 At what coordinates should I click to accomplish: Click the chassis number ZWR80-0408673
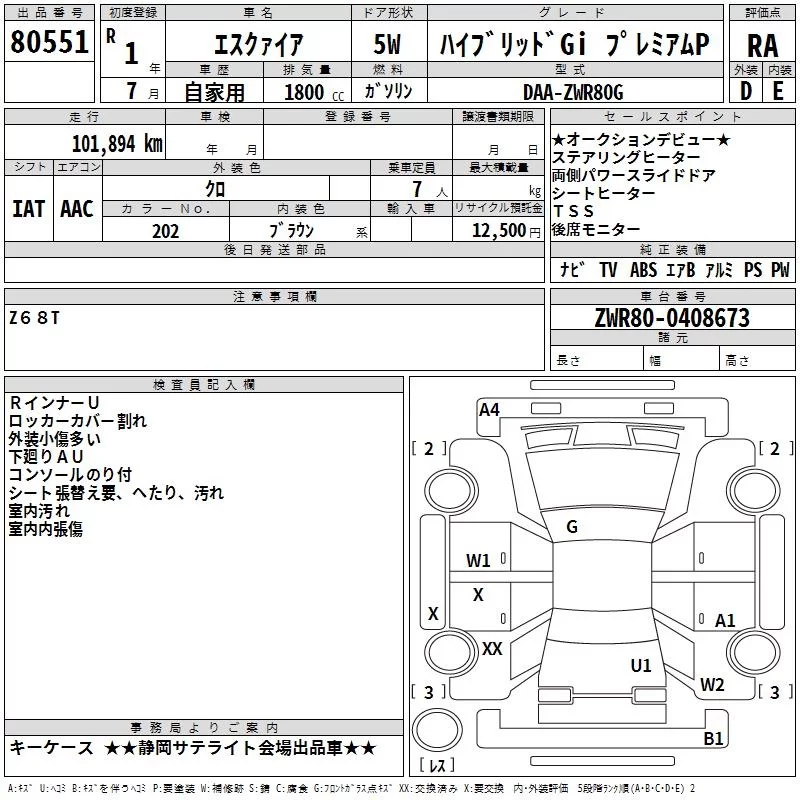(x=671, y=318)
